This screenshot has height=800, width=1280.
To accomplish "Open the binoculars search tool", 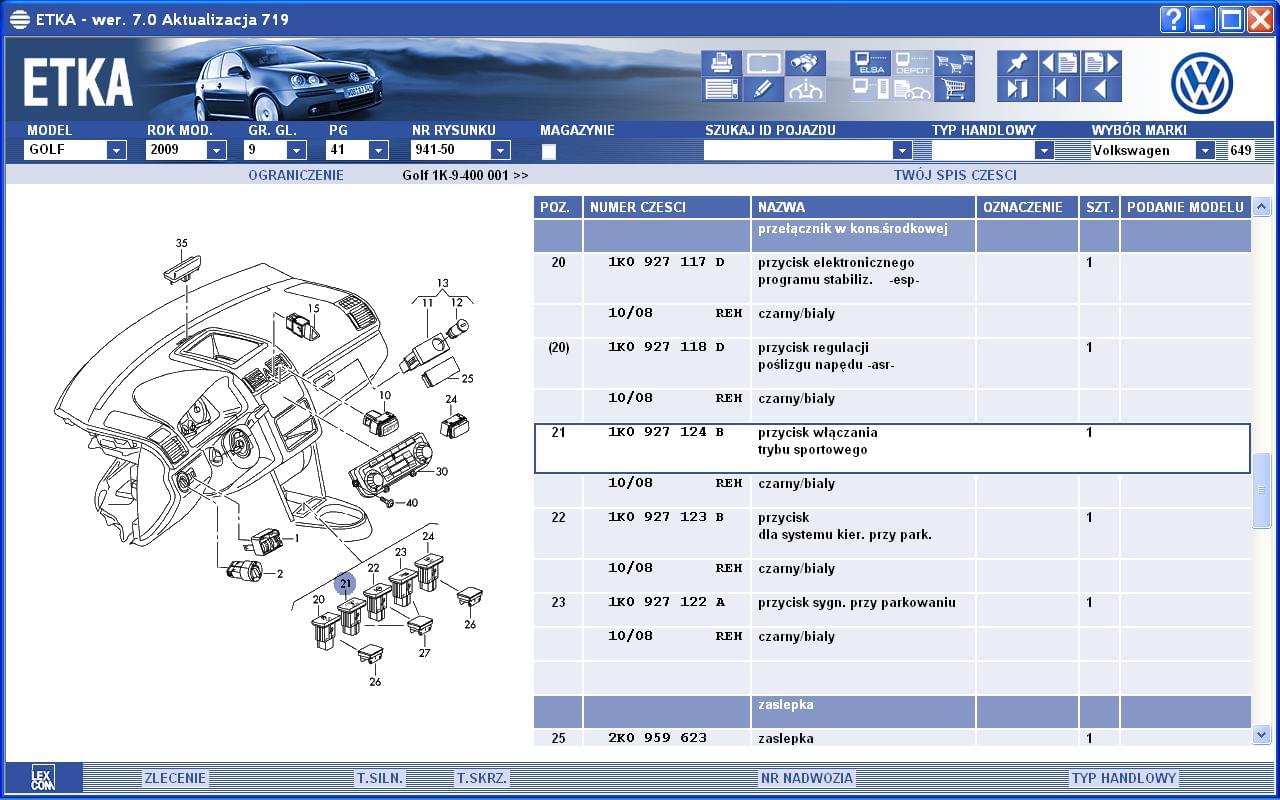I will point(805,63).
